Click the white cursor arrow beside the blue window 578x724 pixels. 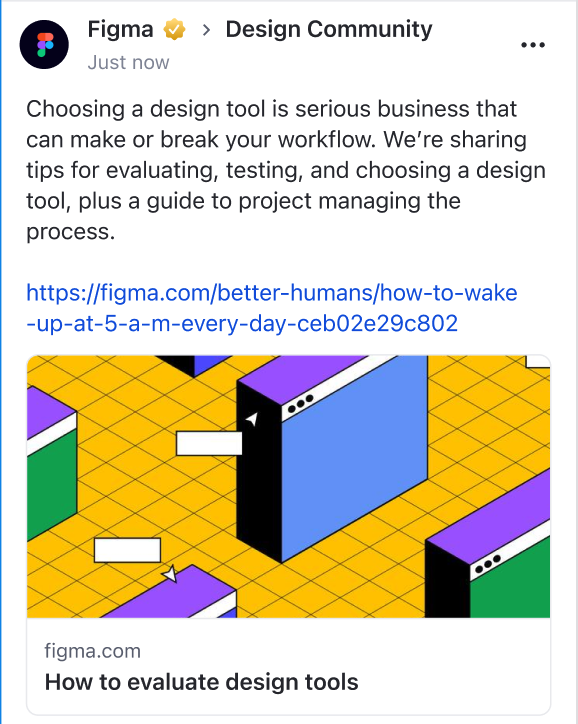click(x=252, y=419)
